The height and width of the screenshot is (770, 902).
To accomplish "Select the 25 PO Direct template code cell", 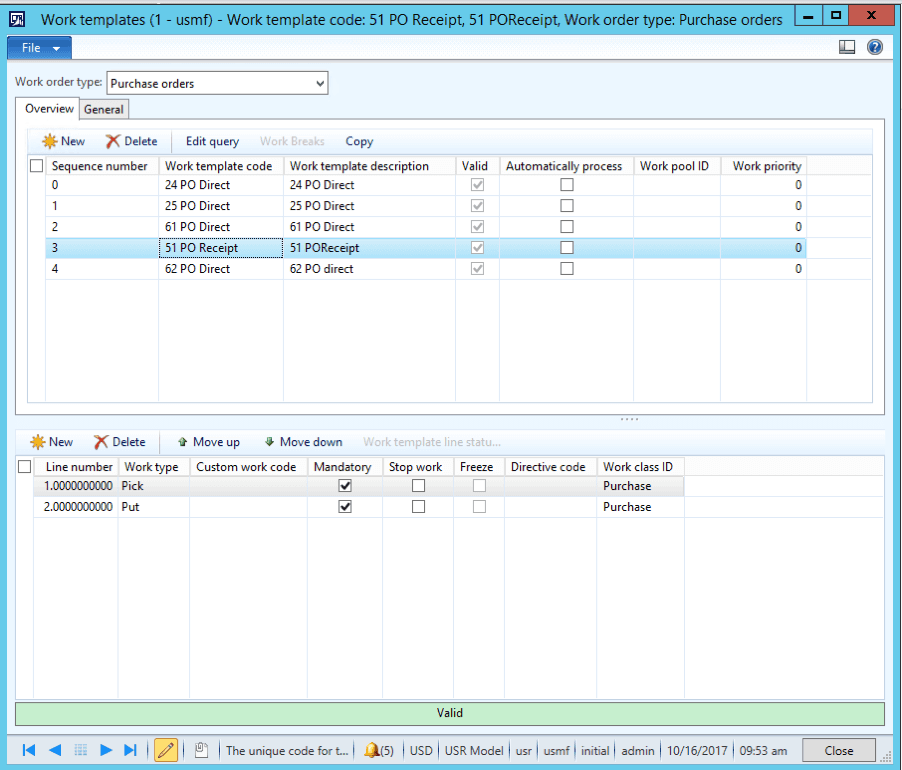I will click(221, 205).
